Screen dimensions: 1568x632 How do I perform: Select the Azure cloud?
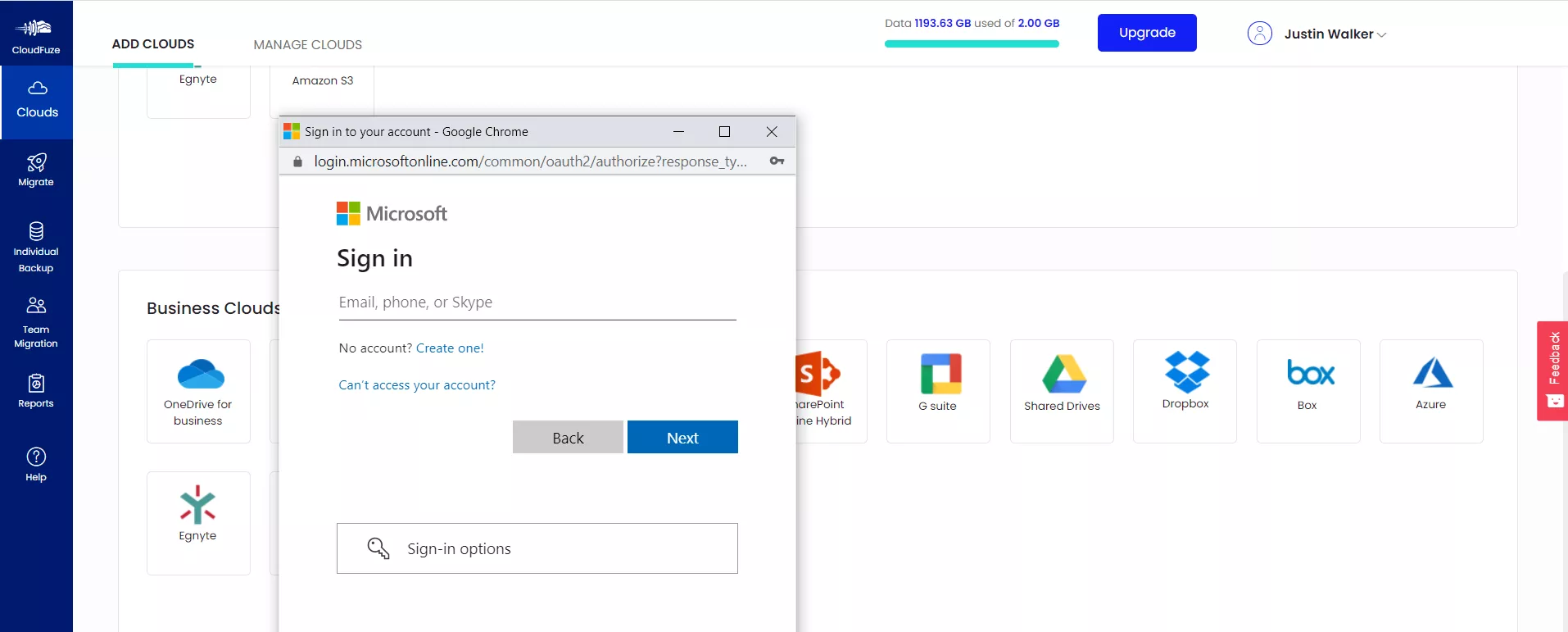tap(1431, 391)
